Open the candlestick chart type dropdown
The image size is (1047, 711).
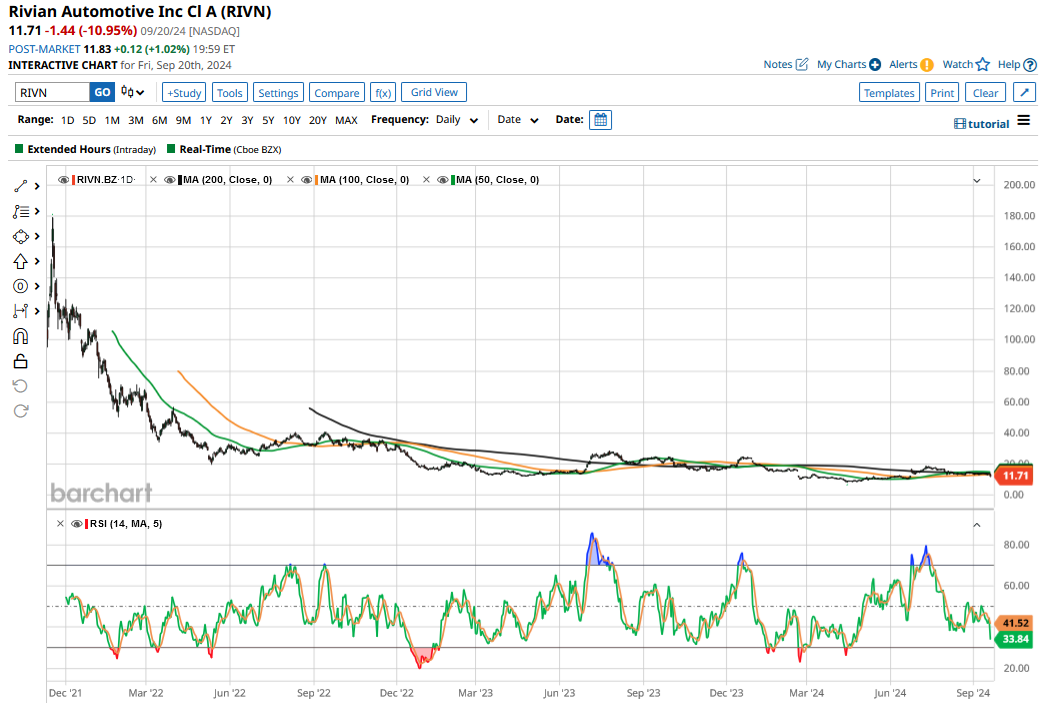[133, 93]
